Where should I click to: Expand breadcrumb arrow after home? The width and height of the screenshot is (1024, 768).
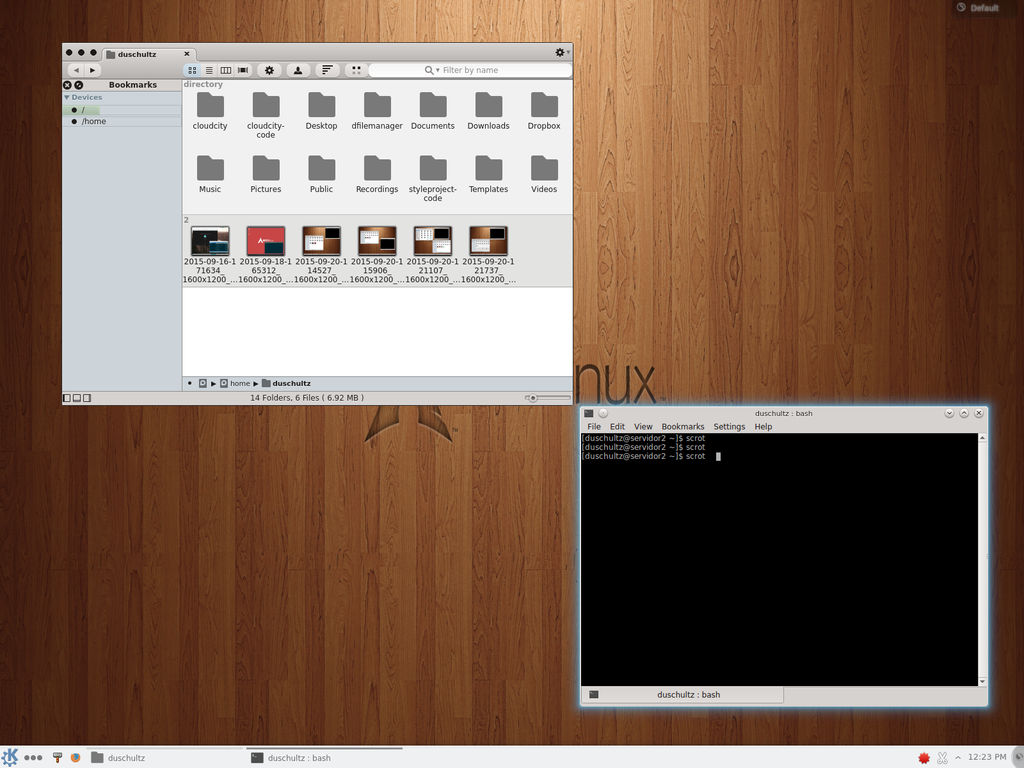256,383
